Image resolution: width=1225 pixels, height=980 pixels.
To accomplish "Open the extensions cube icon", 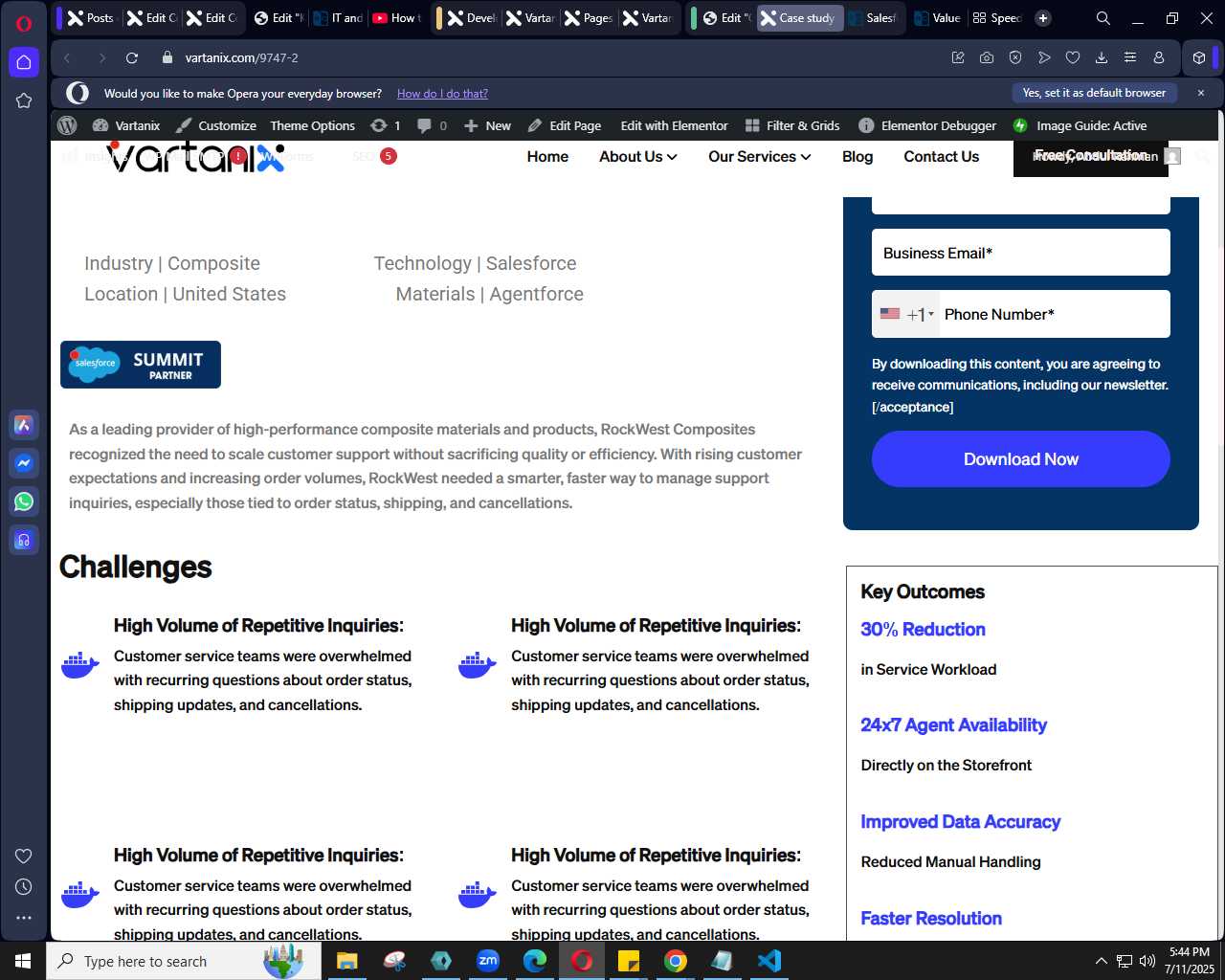I will (1199, 57).
